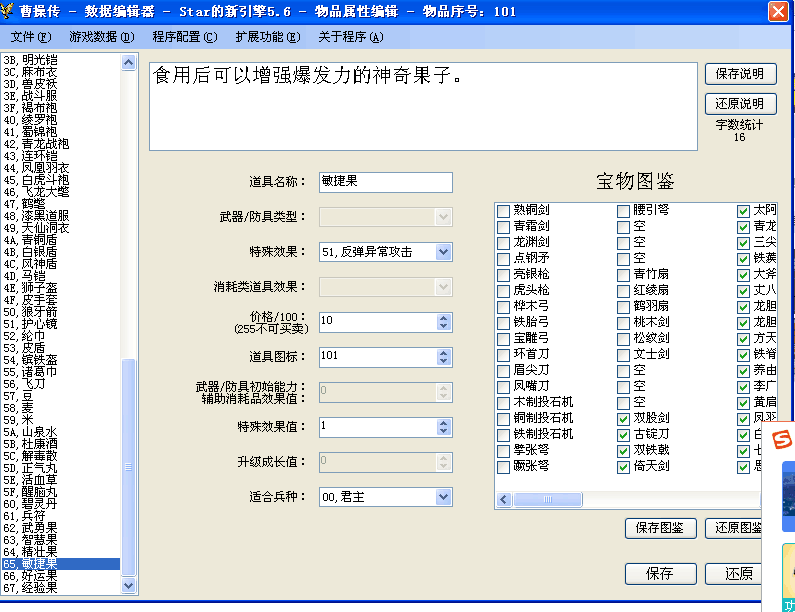This screenshot has height=612, width=795.
Task: Check the 龙渊剑 checkbox
Action: [503, 243]
